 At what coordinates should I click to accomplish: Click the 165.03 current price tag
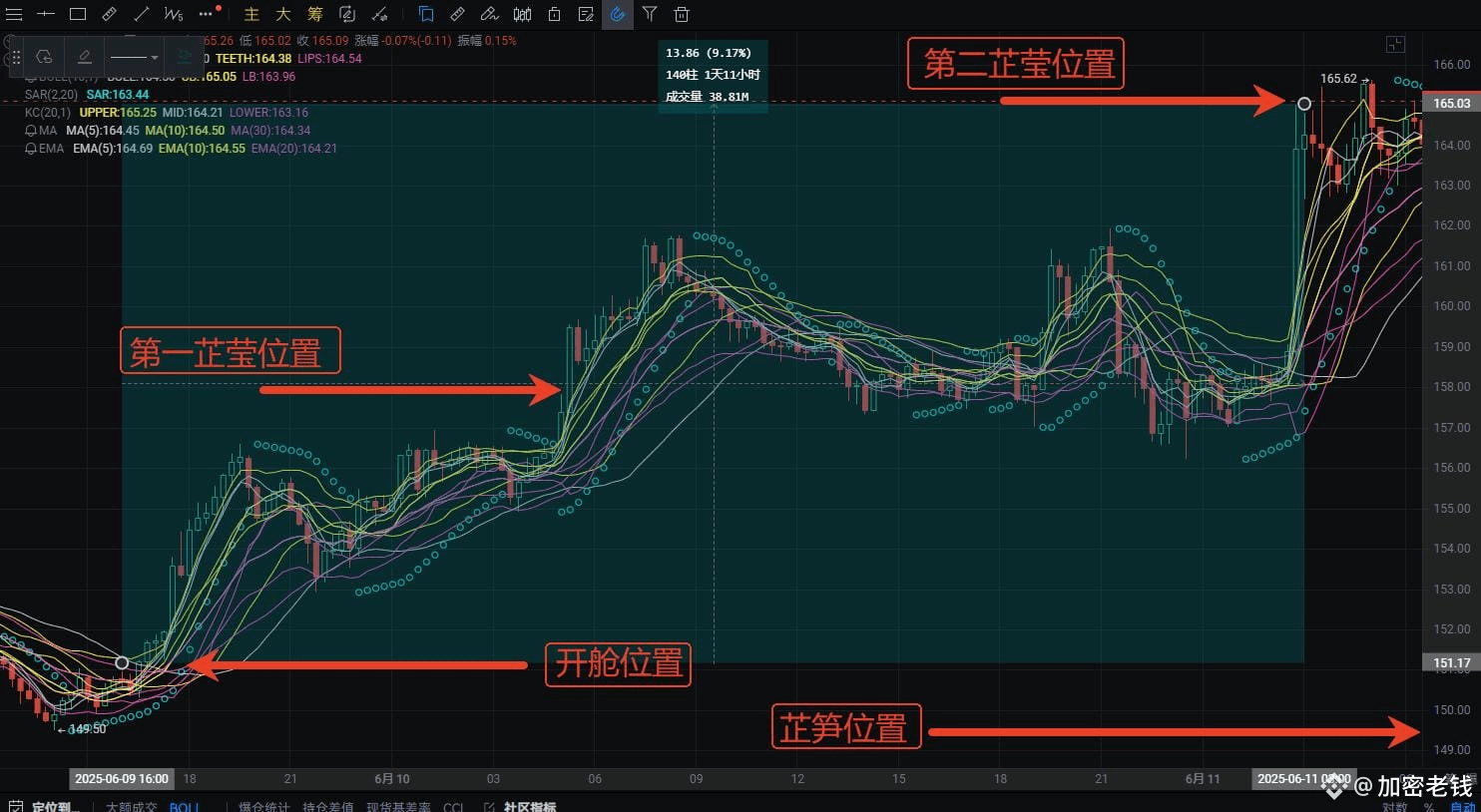pos(1451,104)
